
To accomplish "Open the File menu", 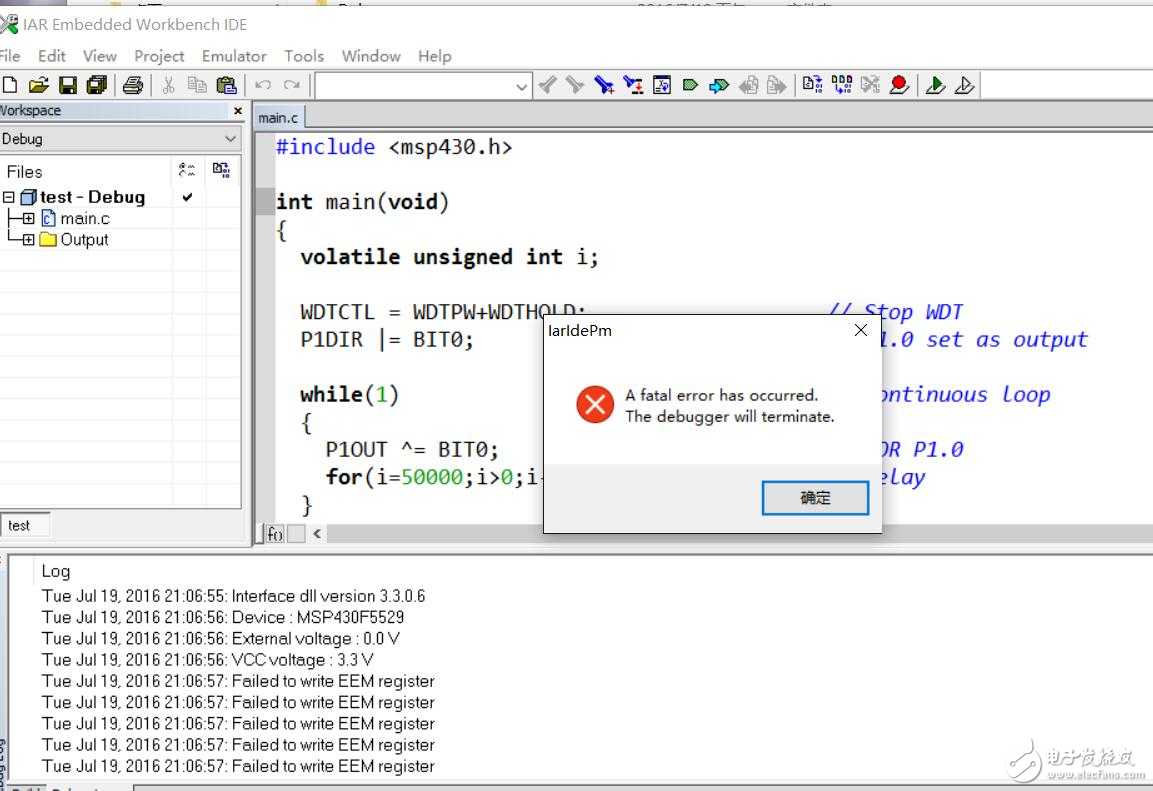I will [x=10, y=56].
